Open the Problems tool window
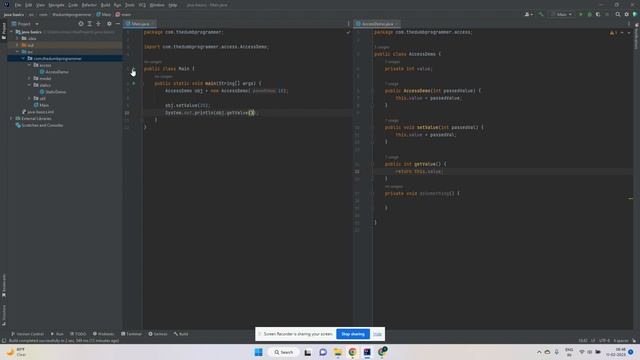Image resolution: width=640 pixels, height=360 pixels. pyautogui.click(x=103, y=334)
